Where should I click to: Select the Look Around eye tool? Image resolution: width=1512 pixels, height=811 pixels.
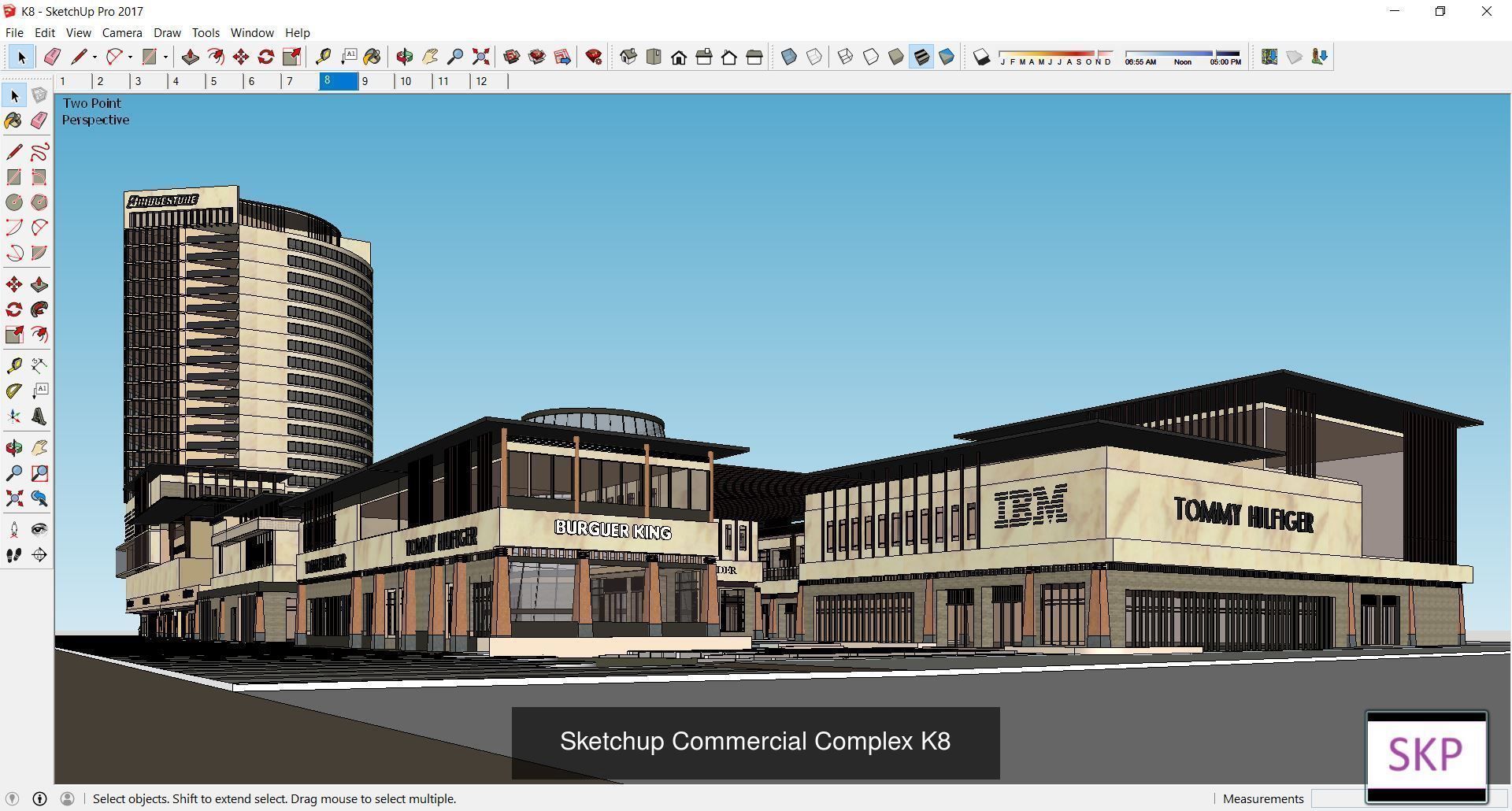click(x=39, y=529)
